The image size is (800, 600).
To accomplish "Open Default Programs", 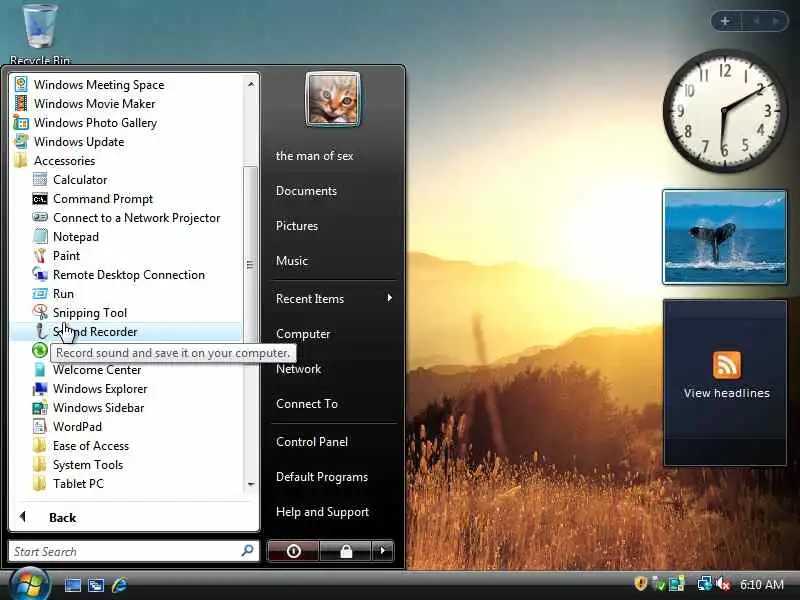I will click(x=321, y=477).
